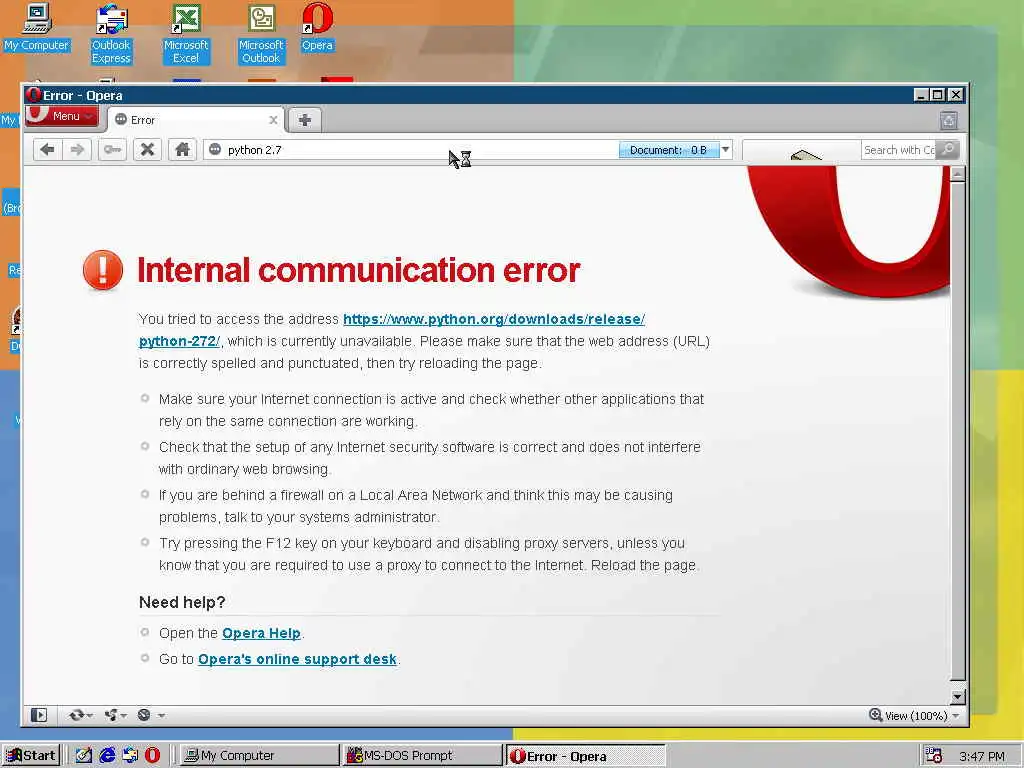Viewport: 1024px width, 768px height.
Task: Click the Document 0 B progress indicator
Action: pos(669,150)
